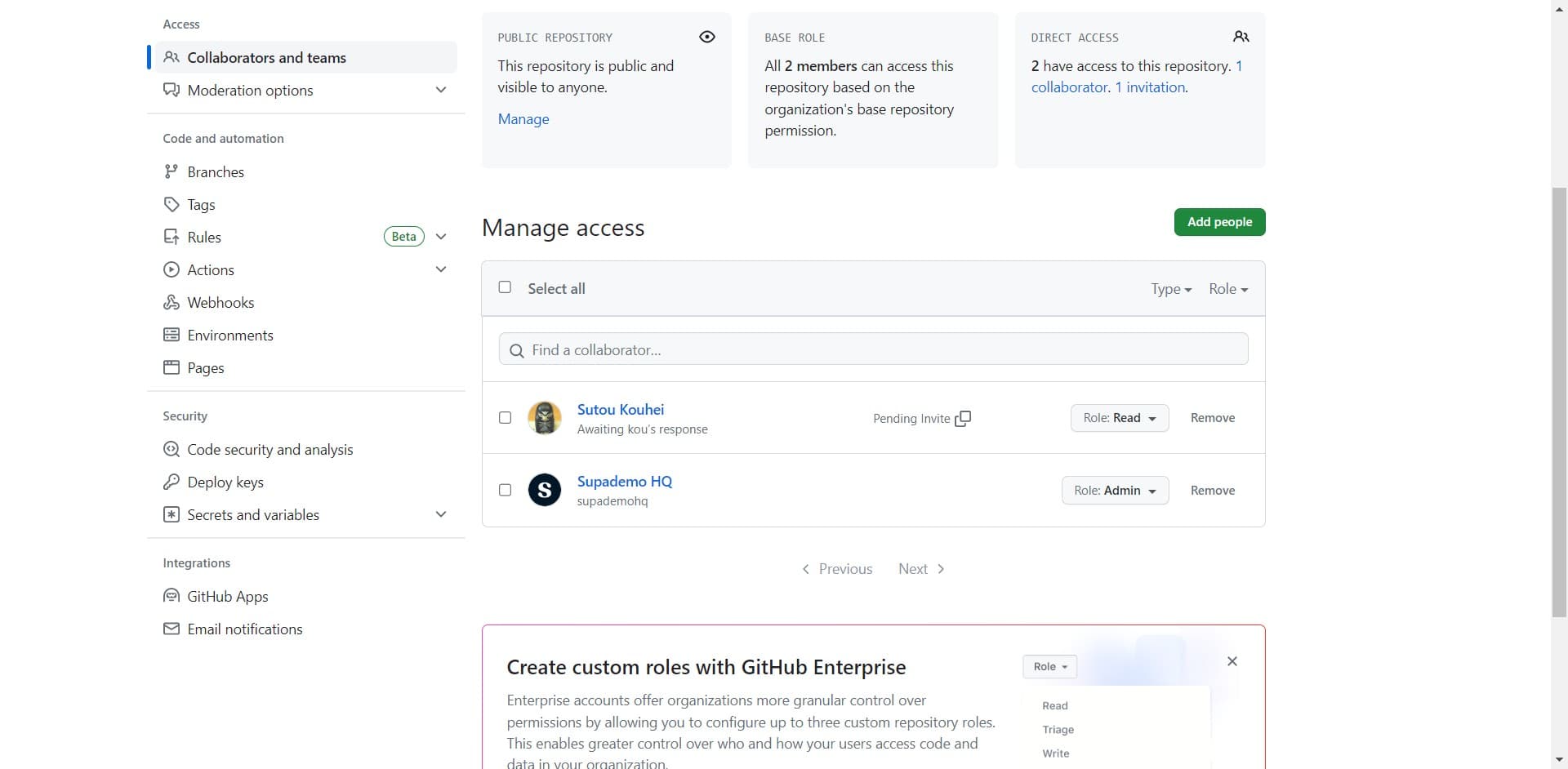Click the Email notifications envelope icon
This screenshot has width=1568, height=769.
(x=171, y=629)
